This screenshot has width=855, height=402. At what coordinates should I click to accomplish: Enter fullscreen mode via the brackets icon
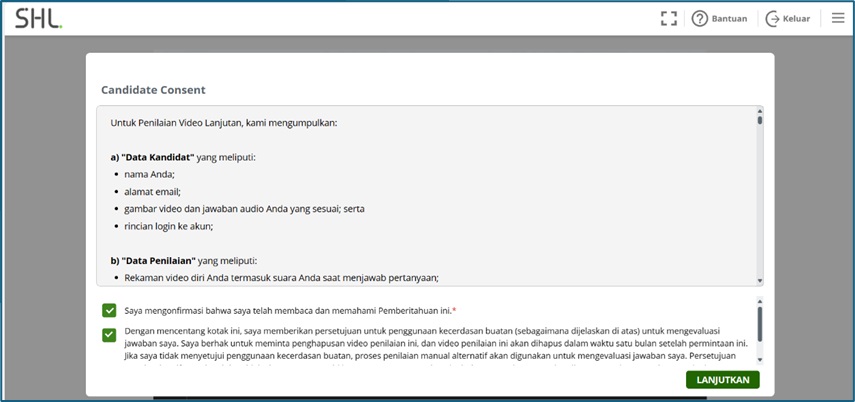point(668,18)
